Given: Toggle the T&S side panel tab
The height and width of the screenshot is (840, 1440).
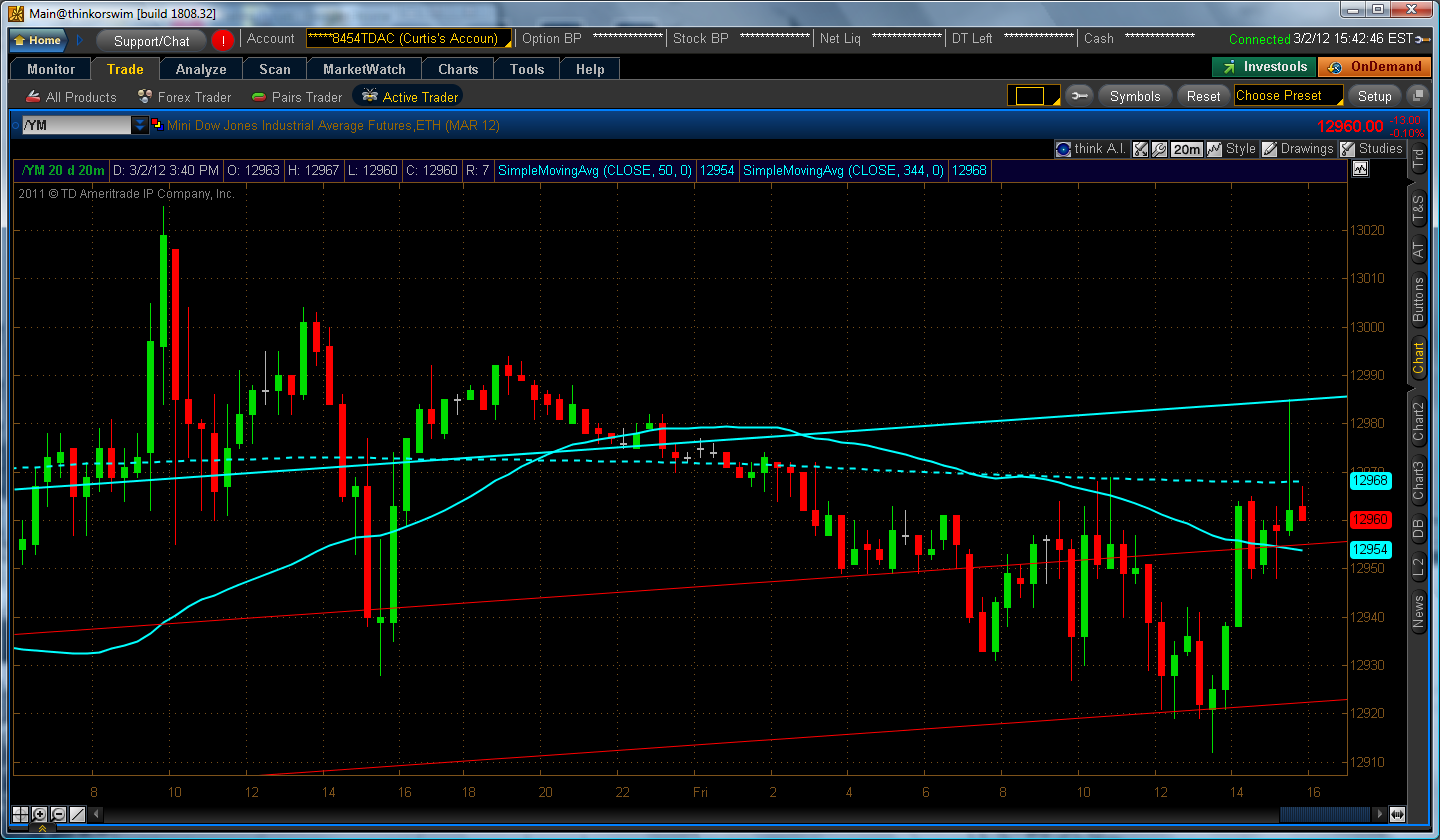Looking at the screenshot, I should pos(1418,209).
